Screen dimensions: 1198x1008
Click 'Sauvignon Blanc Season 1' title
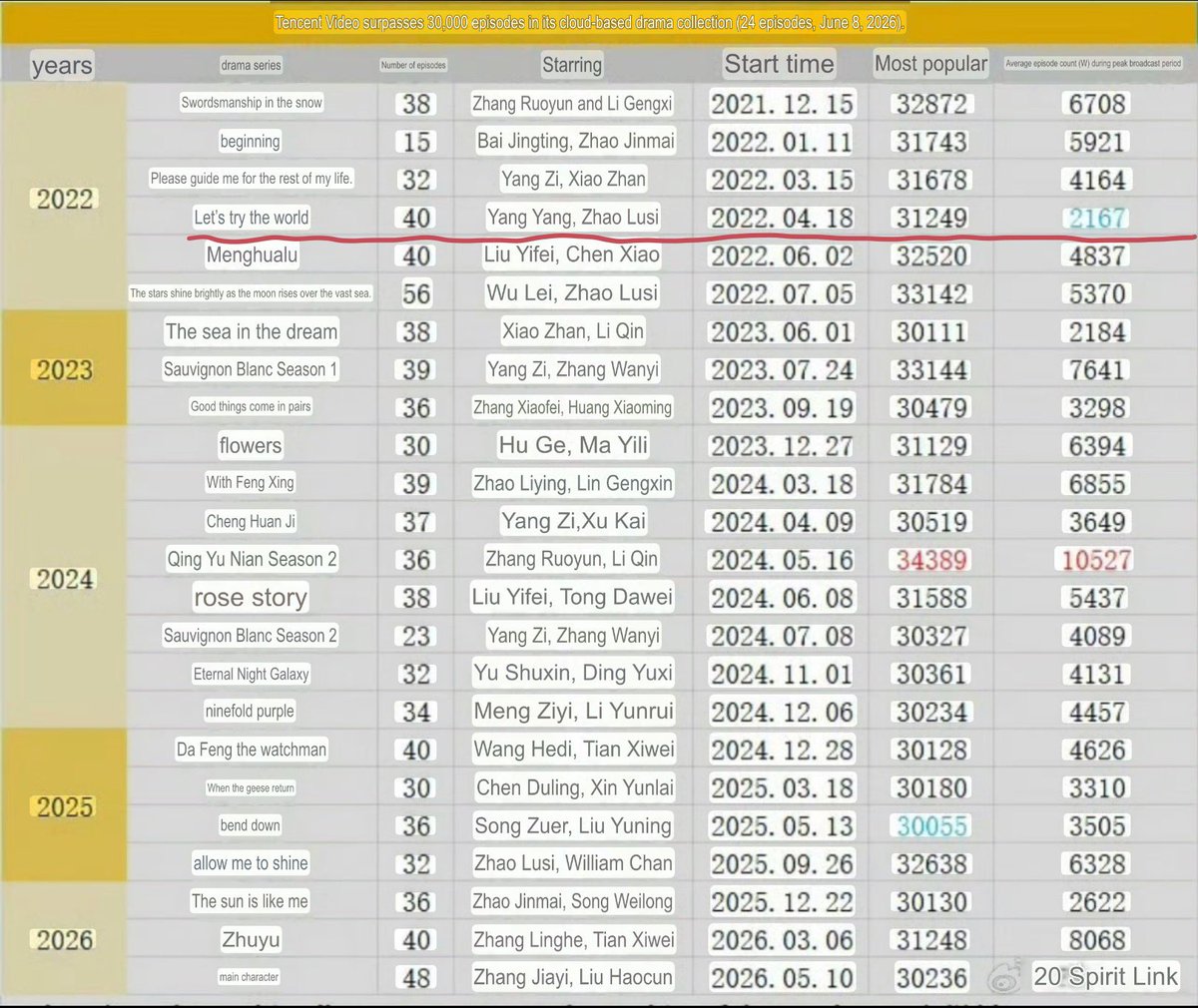(251, 369)
